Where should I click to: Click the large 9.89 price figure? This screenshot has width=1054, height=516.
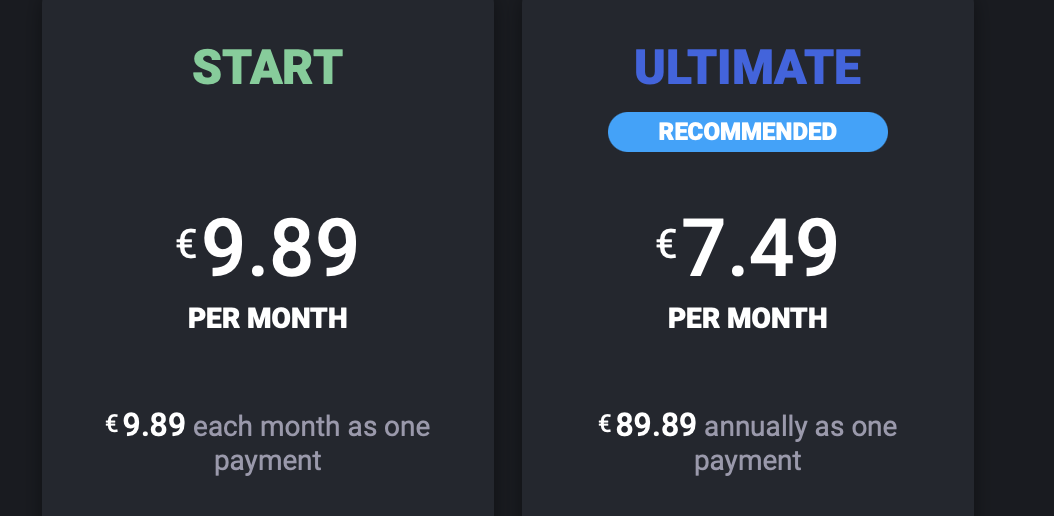click(280, 248)
